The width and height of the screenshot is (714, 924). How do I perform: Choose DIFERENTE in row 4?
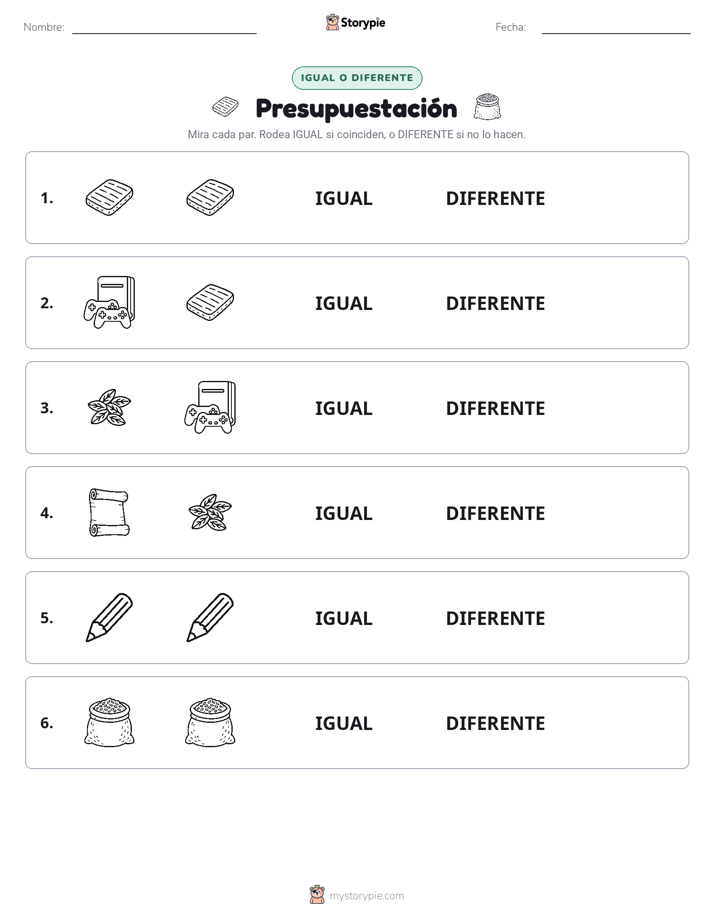[x=495, y=513]
